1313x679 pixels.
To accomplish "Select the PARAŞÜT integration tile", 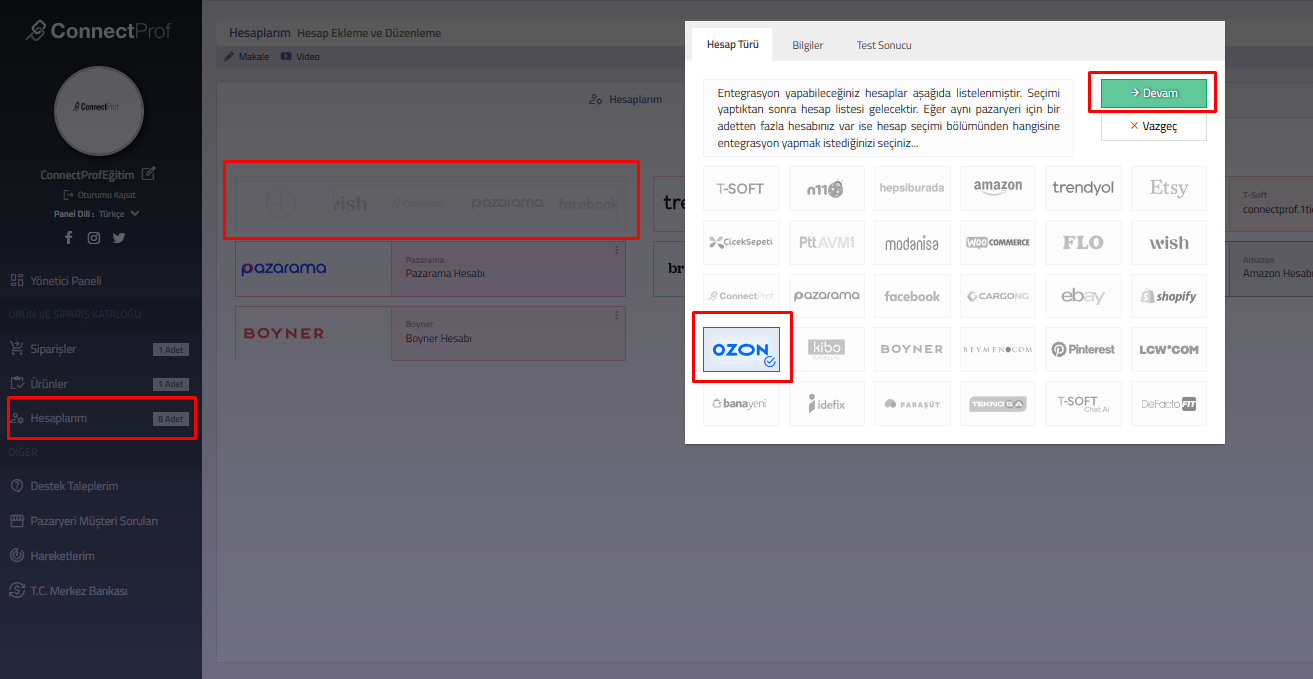I will point(912,404).
